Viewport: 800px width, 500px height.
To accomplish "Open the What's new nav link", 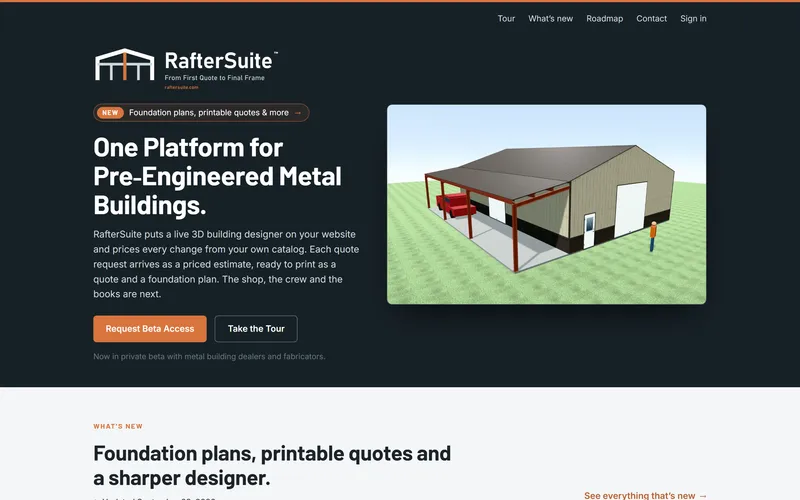I will pyautogui.click(x=550, y=18).
